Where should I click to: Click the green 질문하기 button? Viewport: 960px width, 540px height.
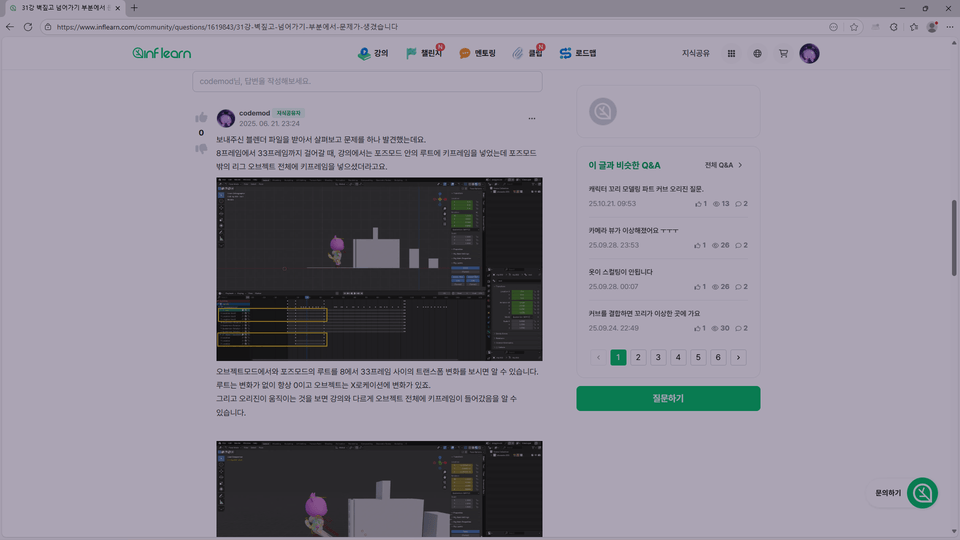tap(668, 399)
